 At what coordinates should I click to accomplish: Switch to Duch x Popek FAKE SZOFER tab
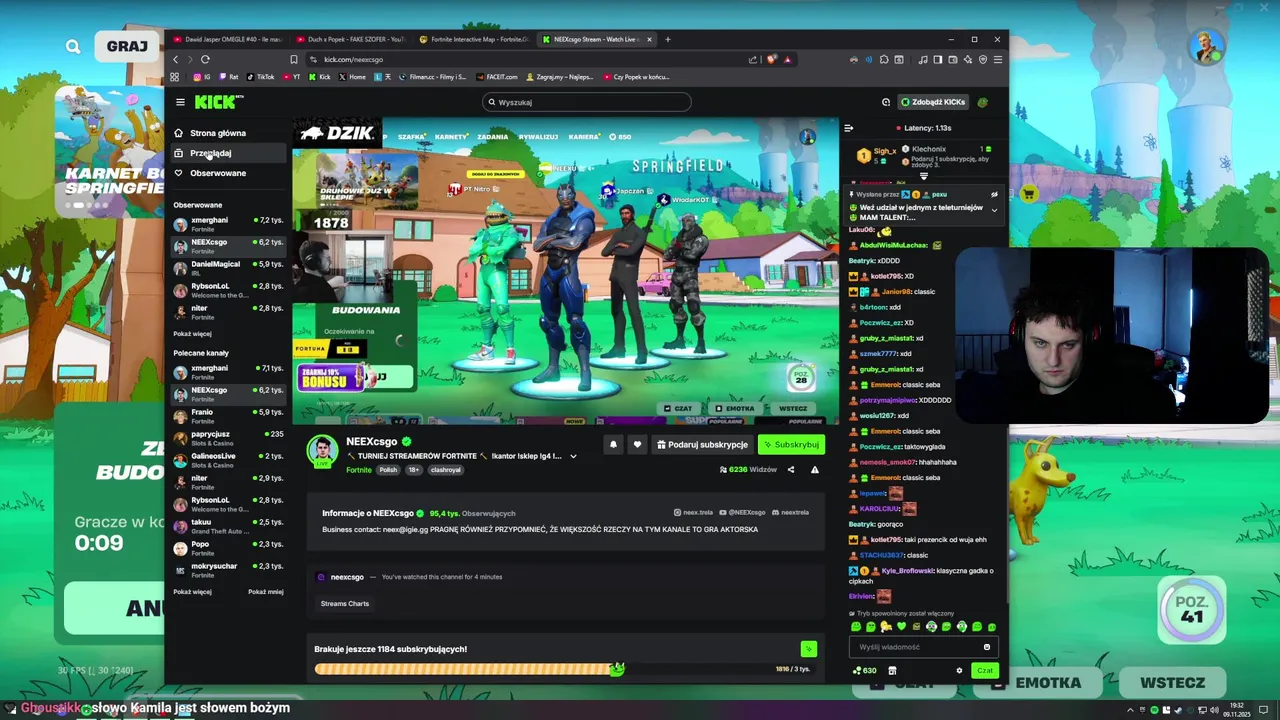(x=351, y=39)
